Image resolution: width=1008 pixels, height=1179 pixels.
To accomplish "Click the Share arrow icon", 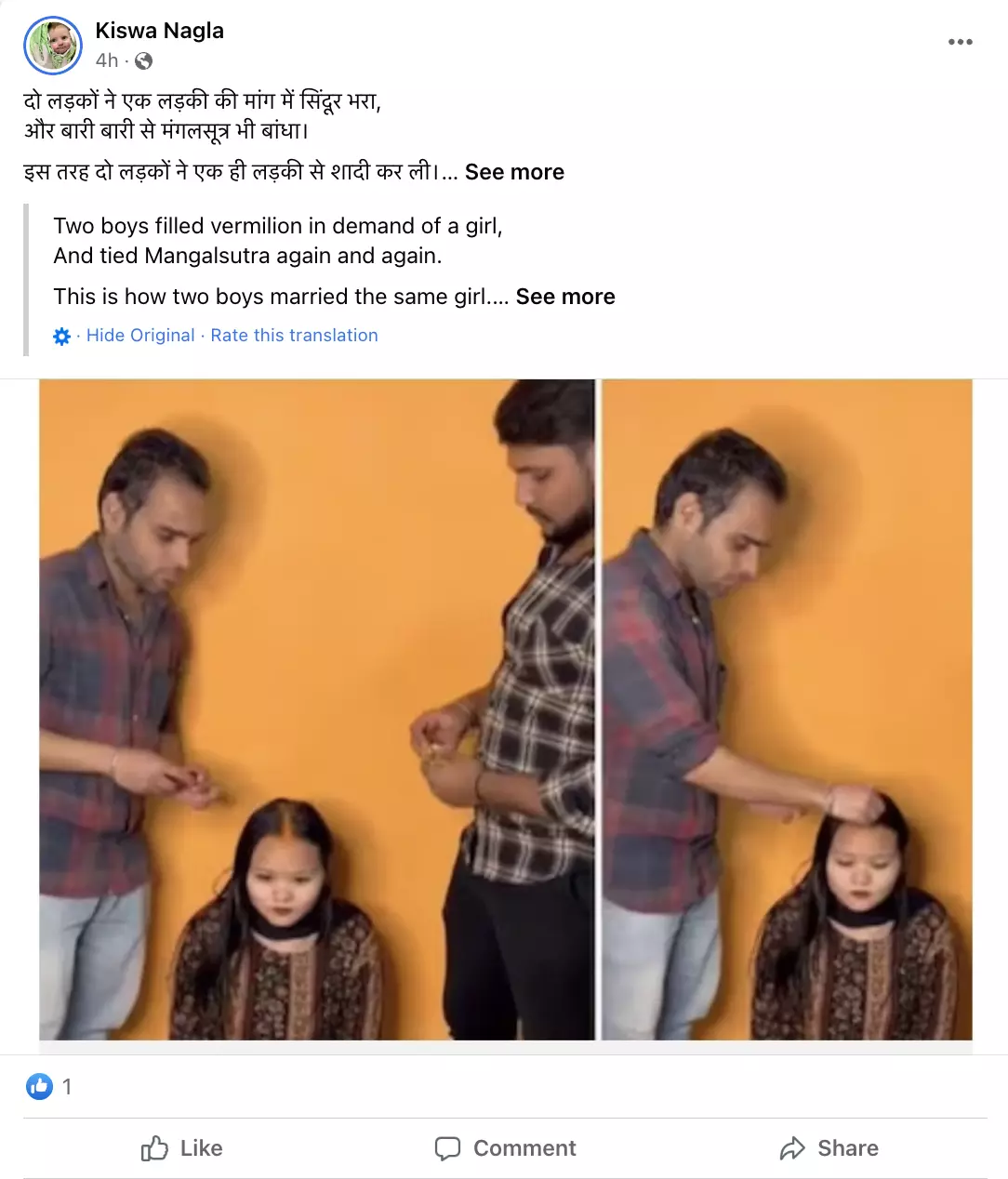I will [x=792, y=1148].
